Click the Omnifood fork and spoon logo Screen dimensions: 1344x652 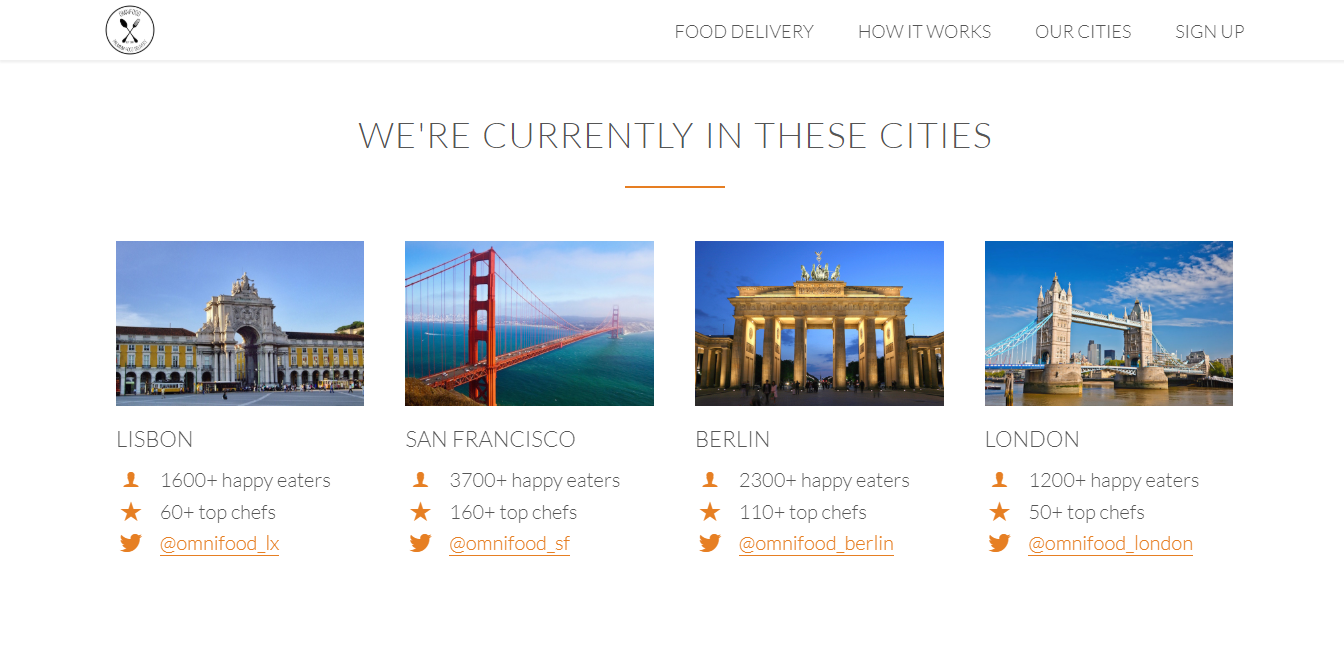pyautogui.click(x=130, y=30)
